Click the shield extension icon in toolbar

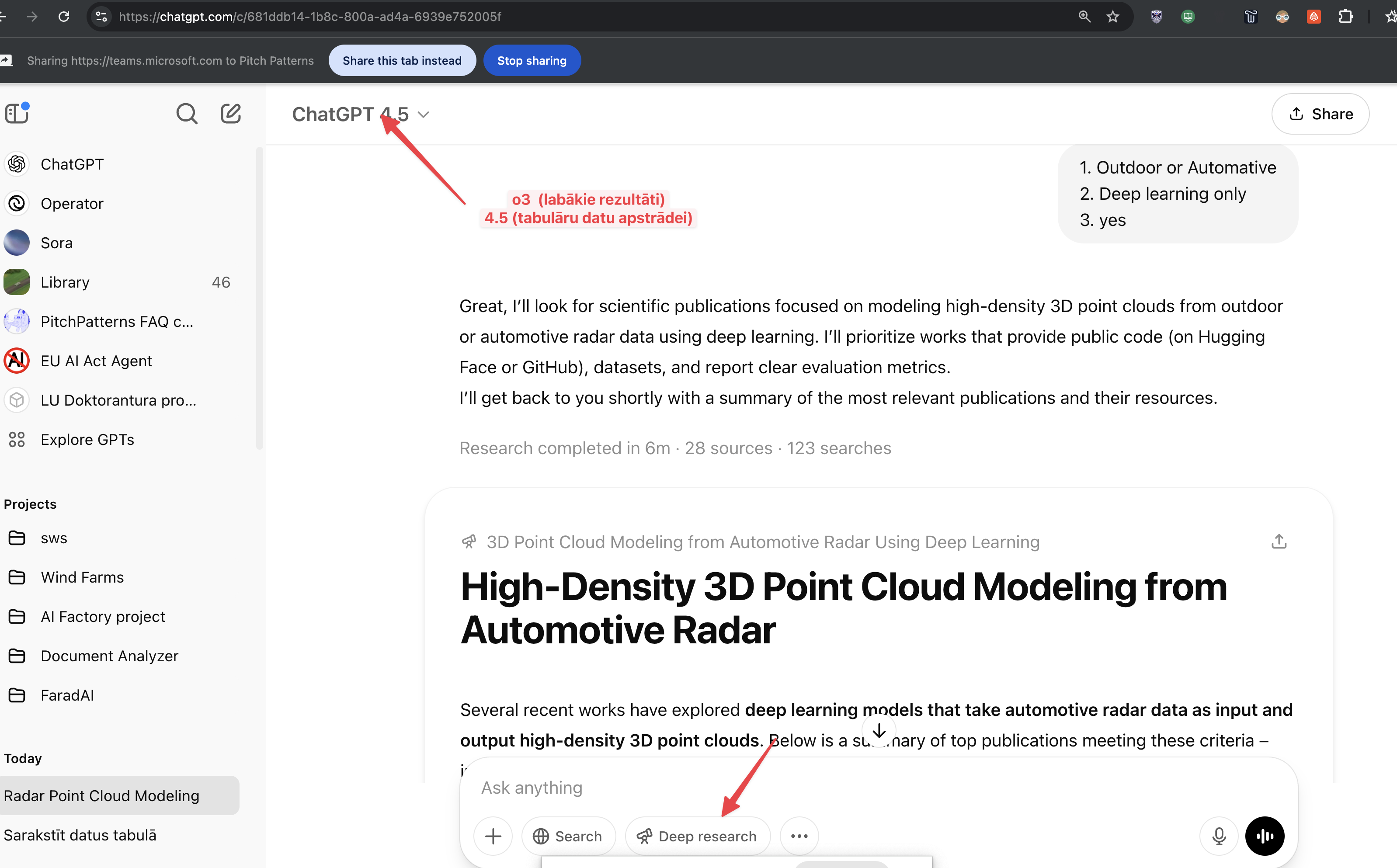tap(1157, 17)
